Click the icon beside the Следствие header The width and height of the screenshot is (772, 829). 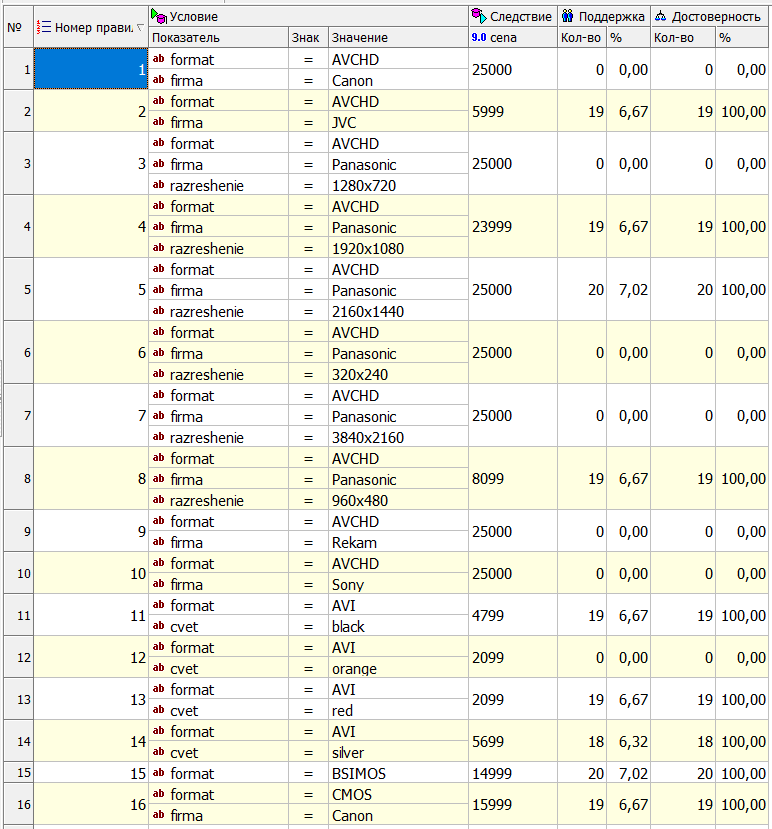[x=479, y=17]
